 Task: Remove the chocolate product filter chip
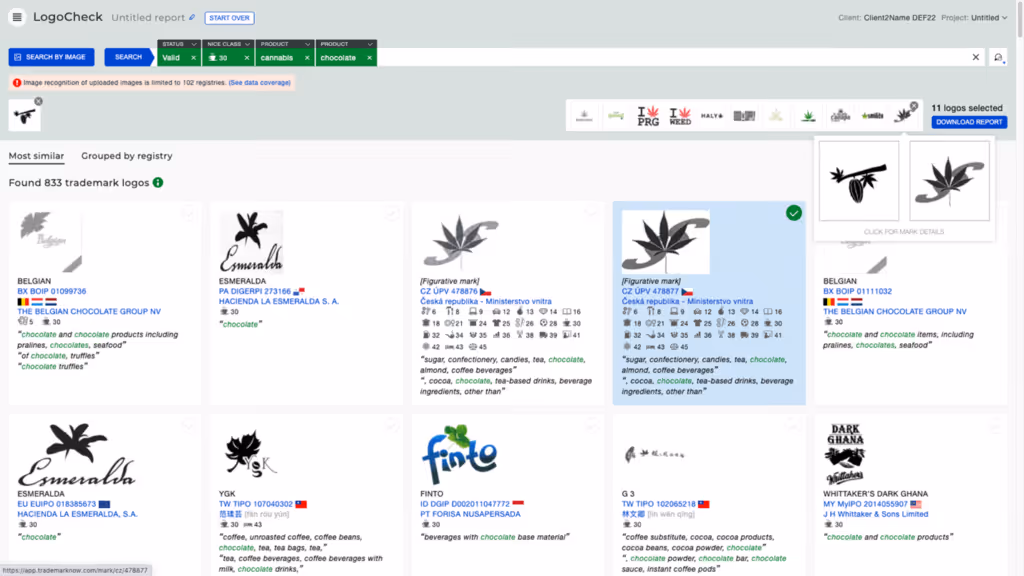click(369, 57)
